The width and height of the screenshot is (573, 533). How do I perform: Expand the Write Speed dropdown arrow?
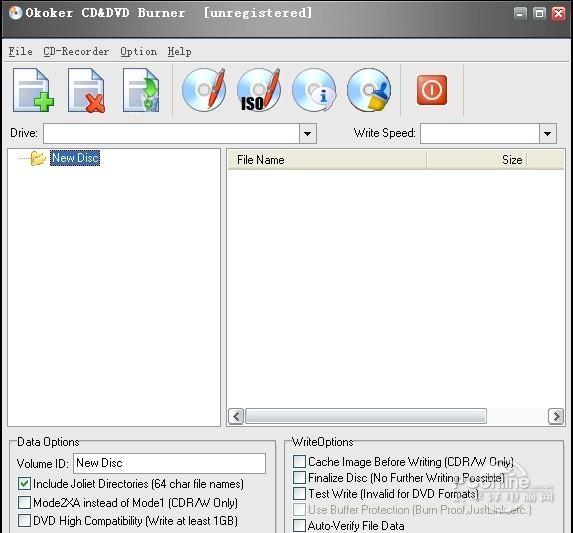[x=547, y=133]
